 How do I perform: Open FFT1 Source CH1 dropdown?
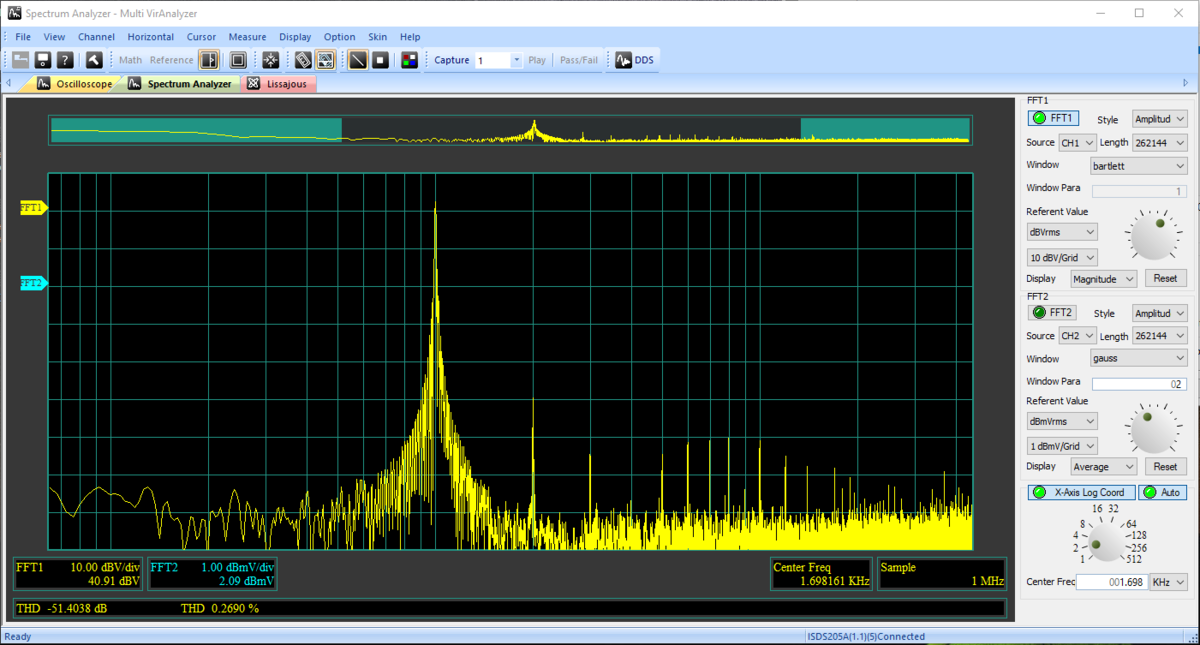coord(1077,143)
